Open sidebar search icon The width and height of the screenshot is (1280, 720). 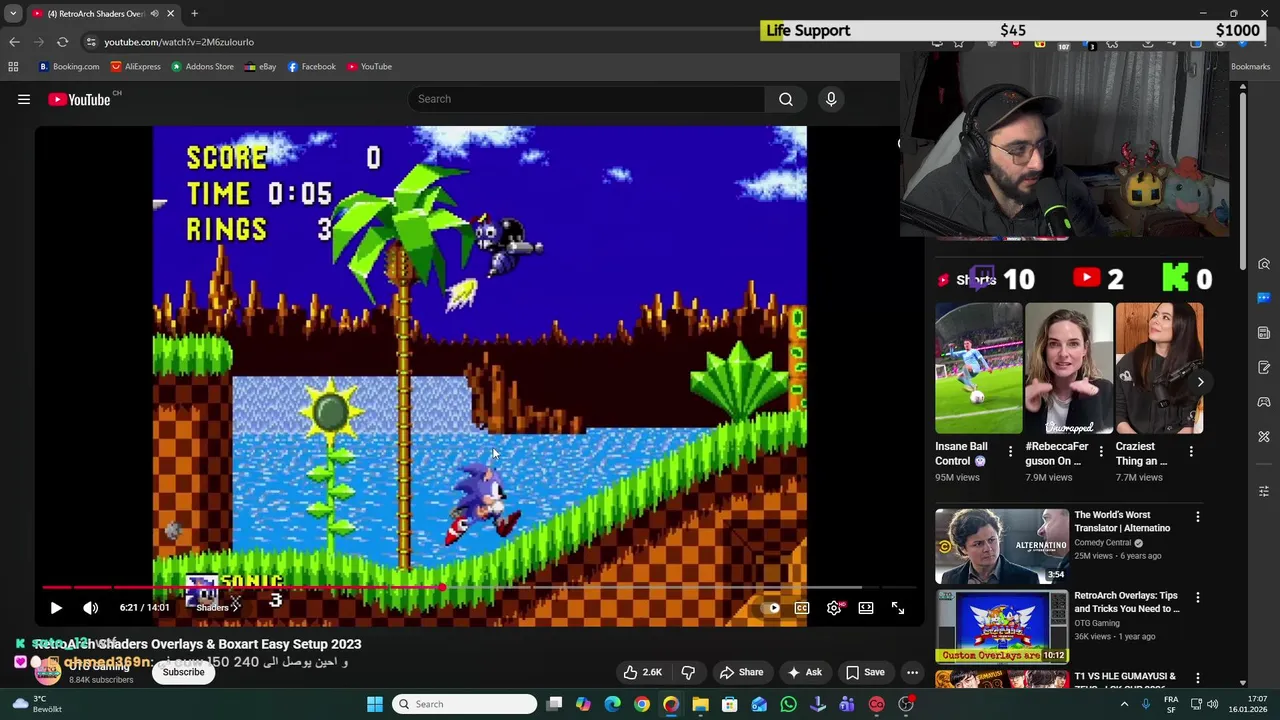coord(1264,264)
